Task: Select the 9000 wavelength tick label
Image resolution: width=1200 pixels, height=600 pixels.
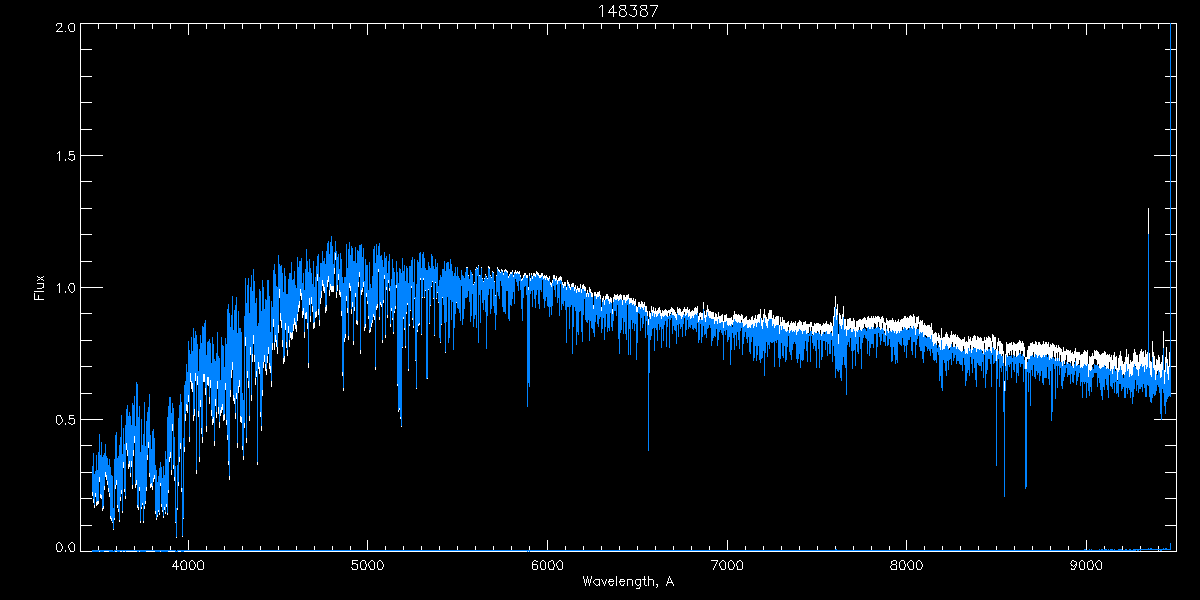Action: tap(1087, 564)
